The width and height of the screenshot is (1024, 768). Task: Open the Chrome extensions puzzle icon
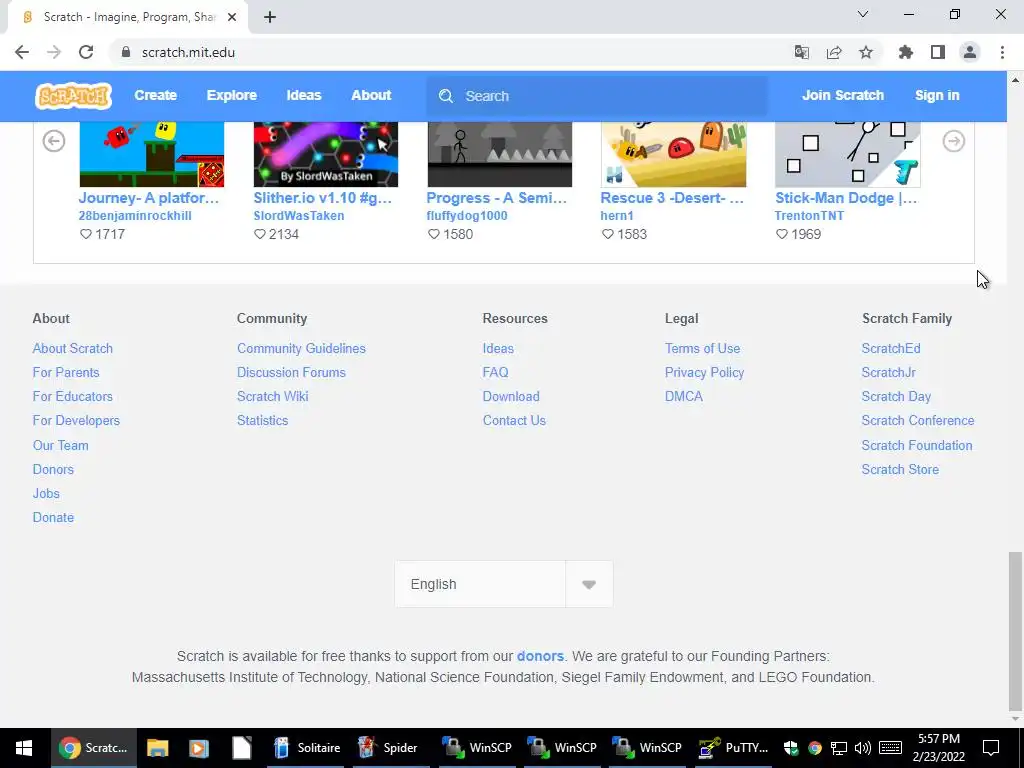click(906, 52)
